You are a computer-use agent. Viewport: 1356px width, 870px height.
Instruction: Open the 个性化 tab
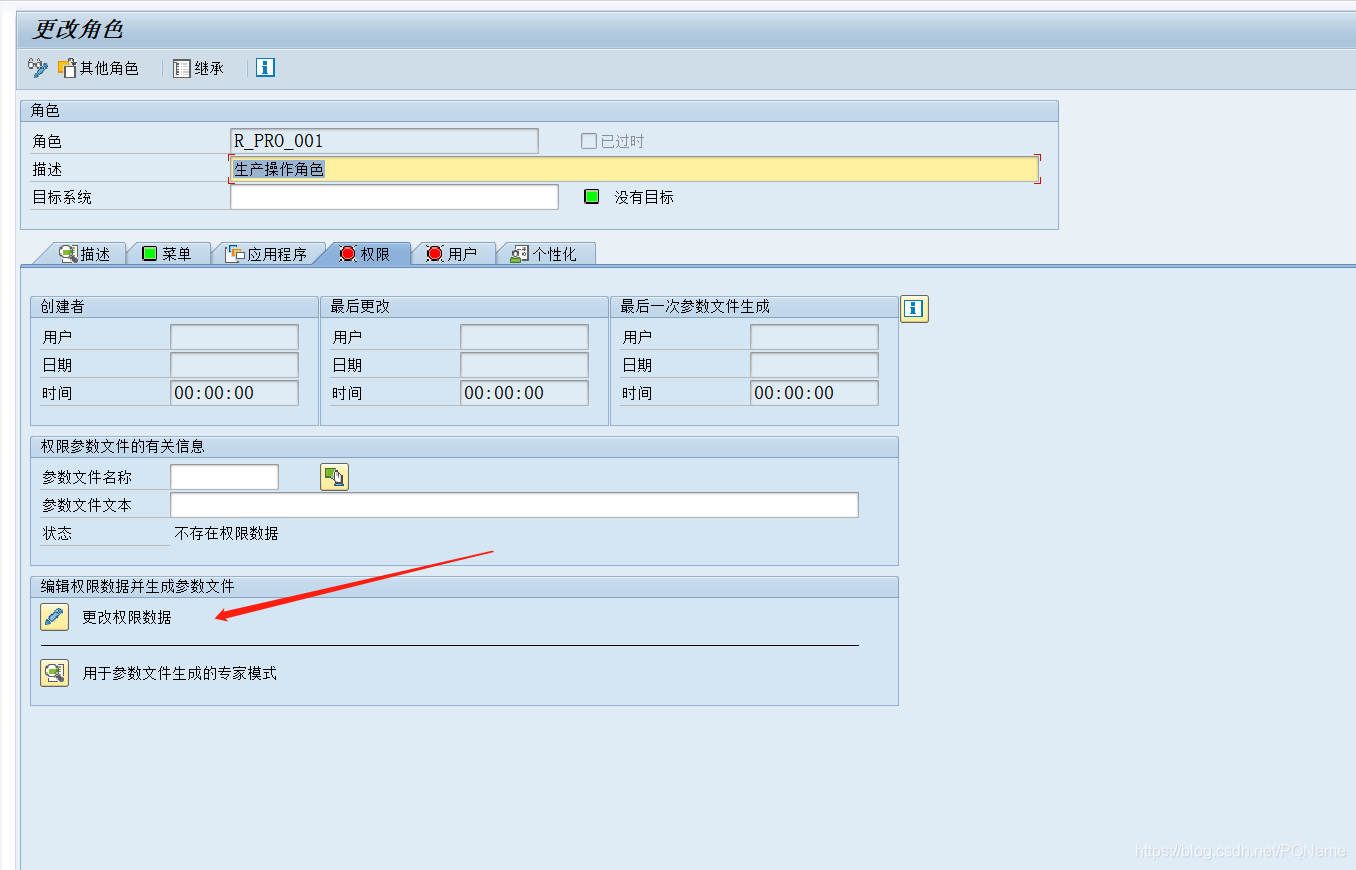[x=546, y=254]
